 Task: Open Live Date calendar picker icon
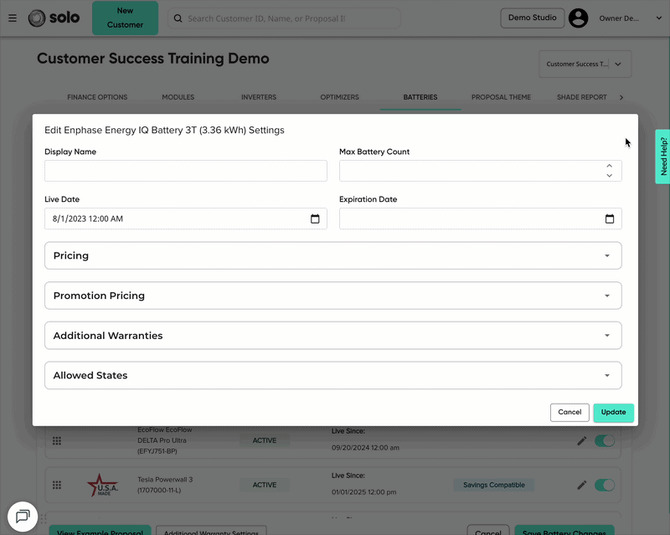point(315,219)
